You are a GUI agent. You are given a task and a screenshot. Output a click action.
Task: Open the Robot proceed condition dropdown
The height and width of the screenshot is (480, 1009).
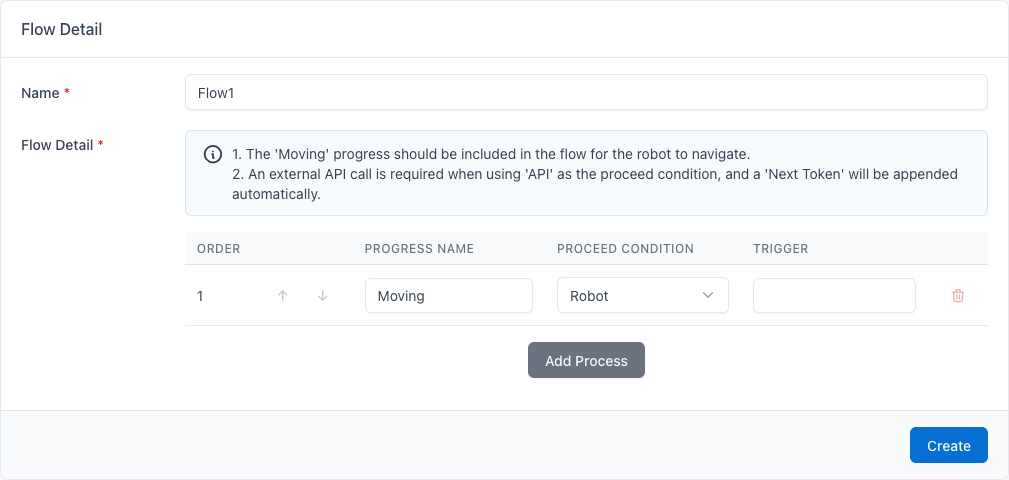click(x=632, y=296)
